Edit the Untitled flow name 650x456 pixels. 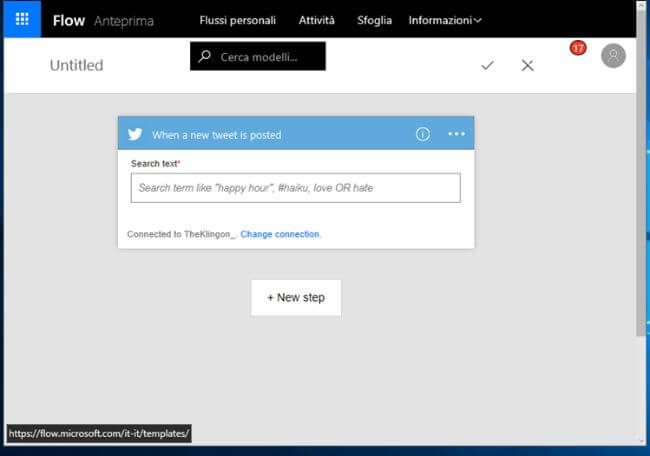coord(77,65)
